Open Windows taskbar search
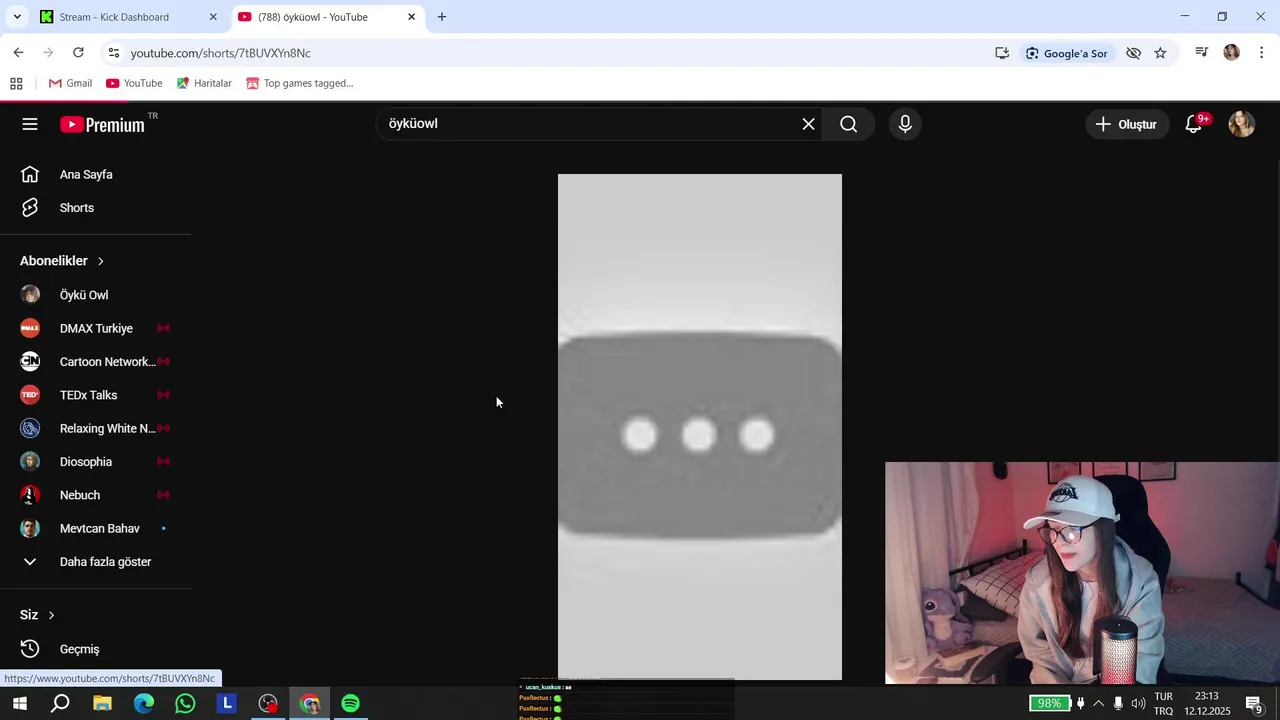Image resolution: width=1280 pixels, height=720 pixels. pos(60,704)
